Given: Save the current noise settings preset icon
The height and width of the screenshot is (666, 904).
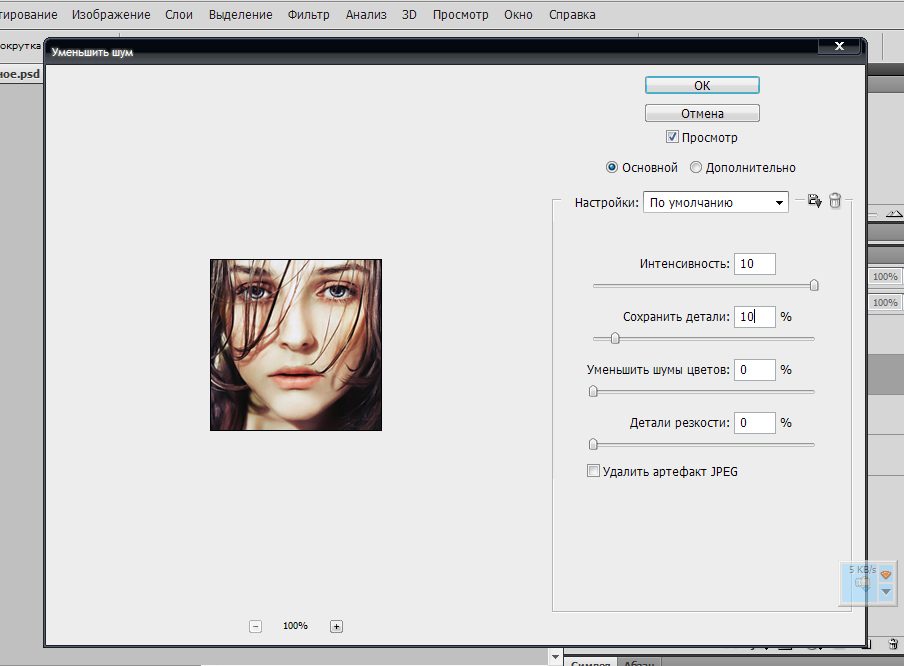Looking at the screenshot, I should [x=814, y=201].
